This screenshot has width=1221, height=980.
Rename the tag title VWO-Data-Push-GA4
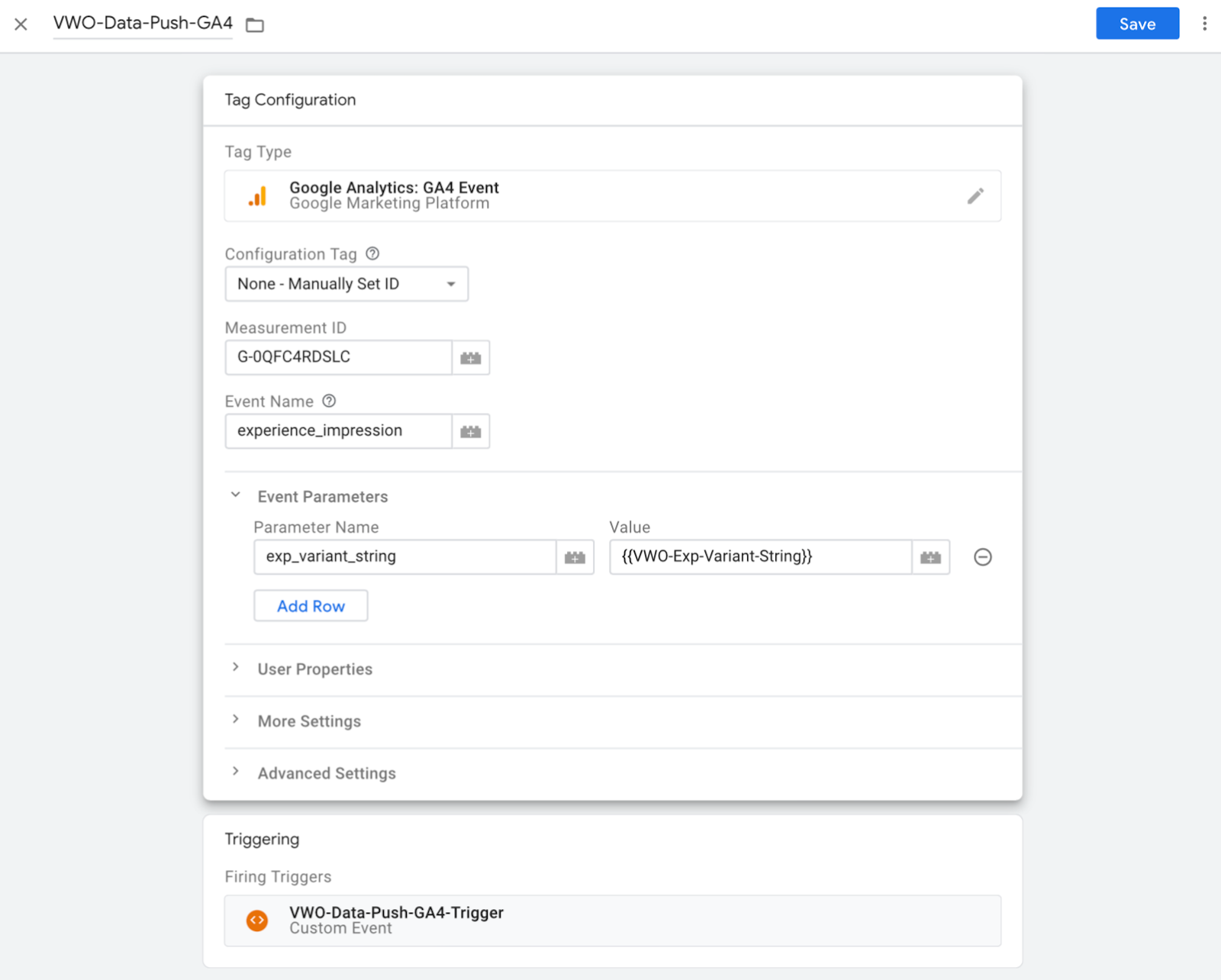tap(143, 24)
